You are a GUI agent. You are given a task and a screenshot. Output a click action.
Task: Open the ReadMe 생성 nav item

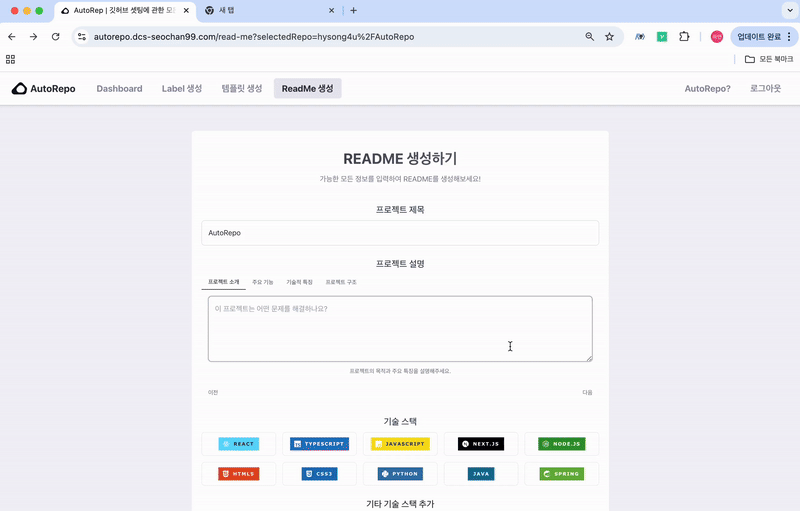(308, 89)
